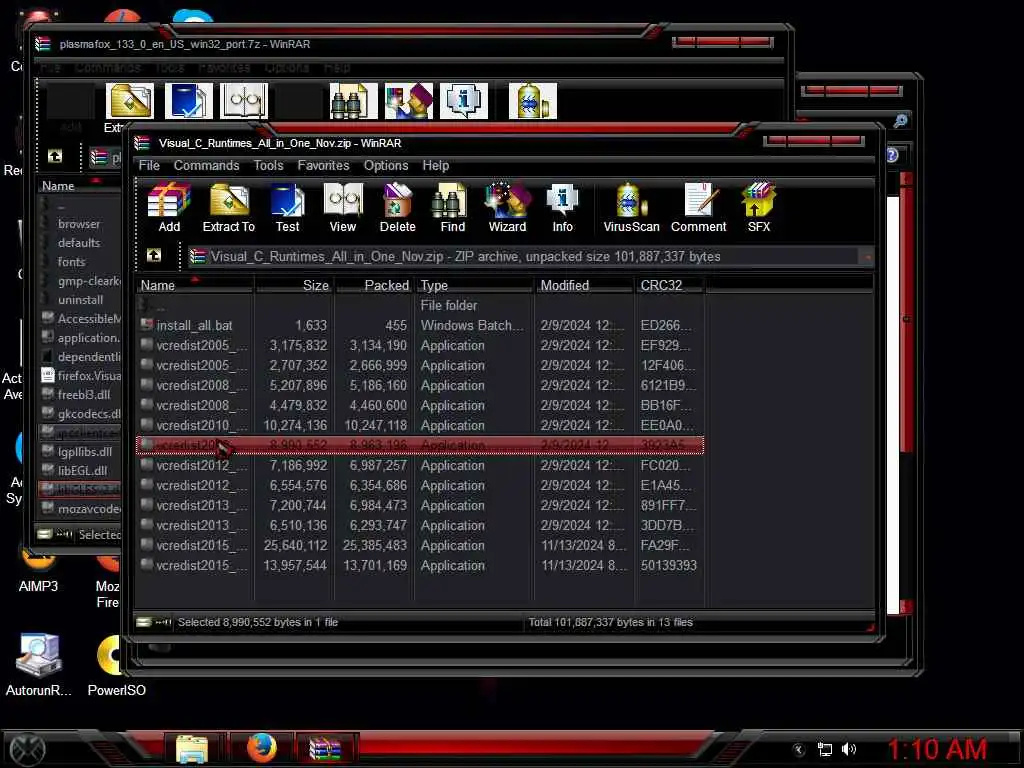Click the Wizard icon in the plasmafox window
1024x768 pixels.
pos(409,101)
